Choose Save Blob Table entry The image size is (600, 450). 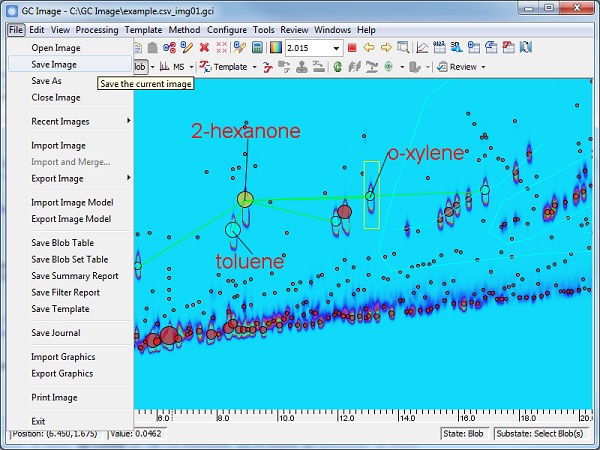(x=62, y=243)
